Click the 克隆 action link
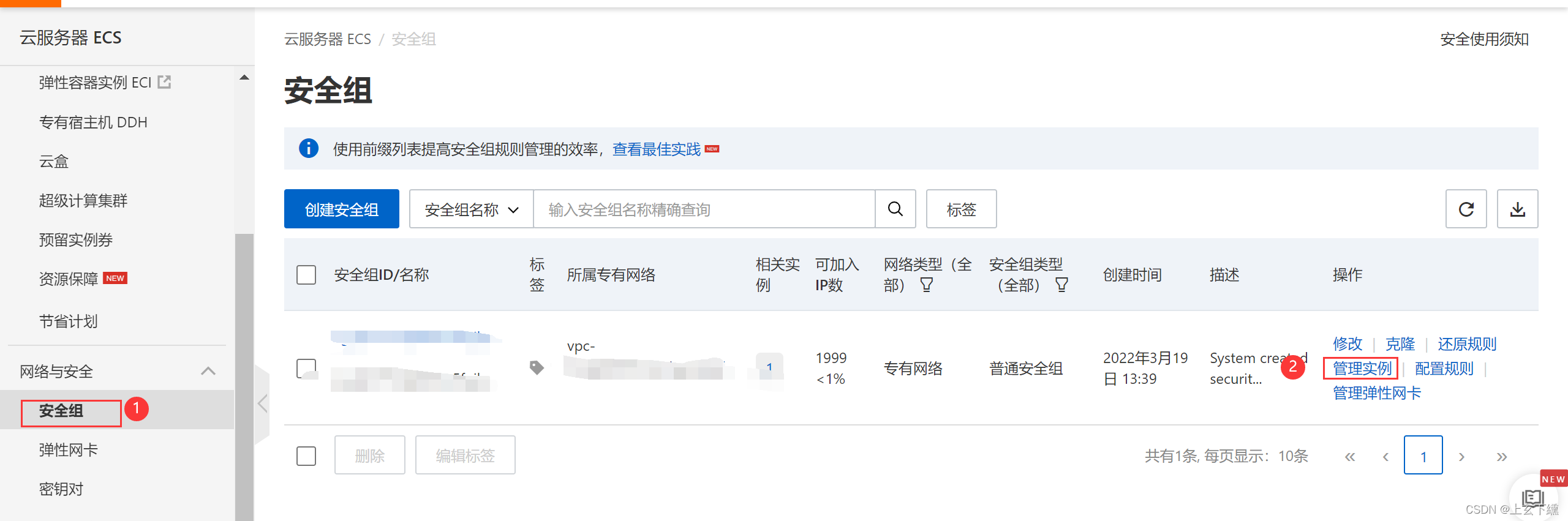 tap(1400, 344)
